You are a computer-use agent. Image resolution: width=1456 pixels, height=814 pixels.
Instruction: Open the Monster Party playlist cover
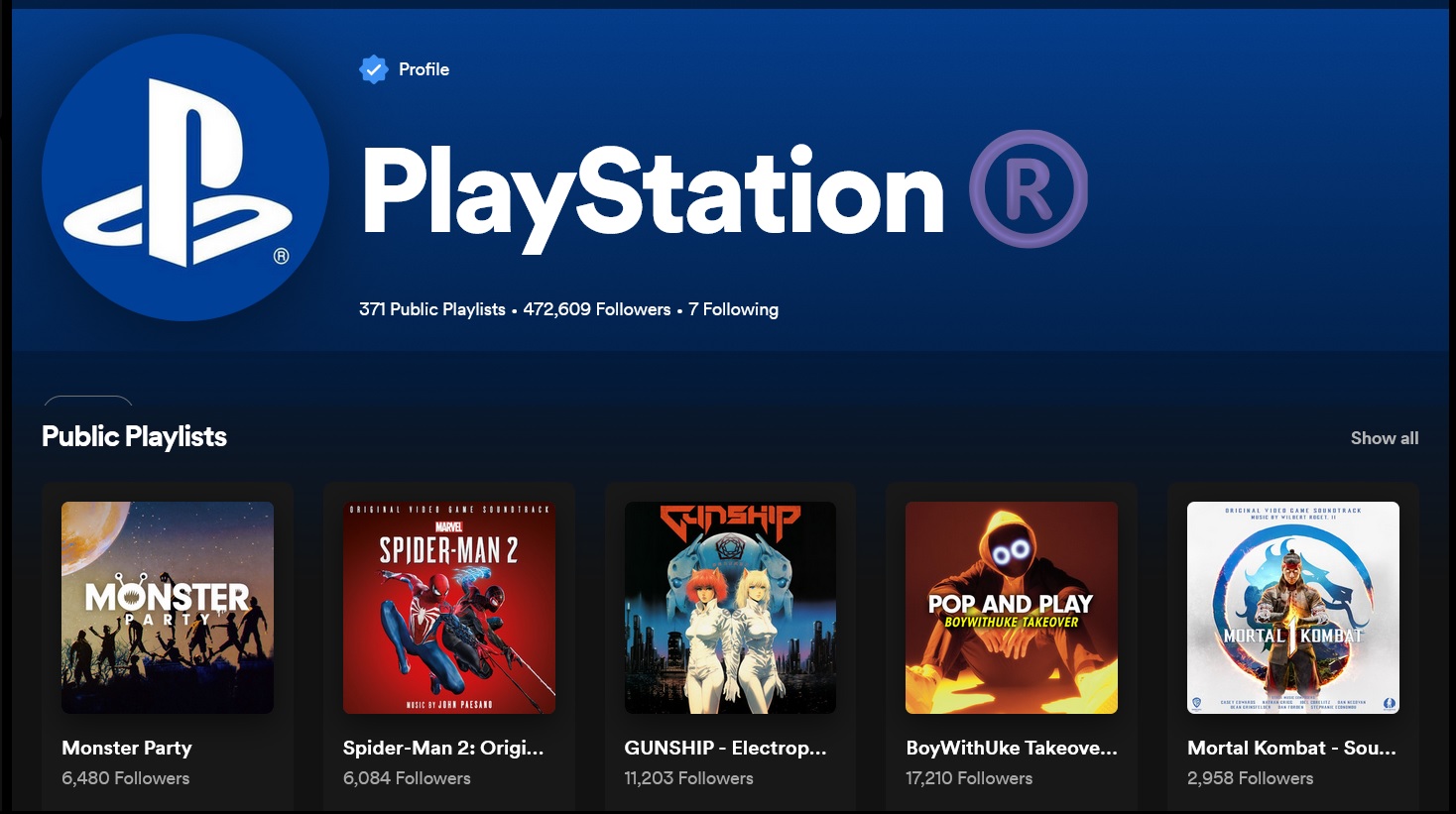pos(168,607)
